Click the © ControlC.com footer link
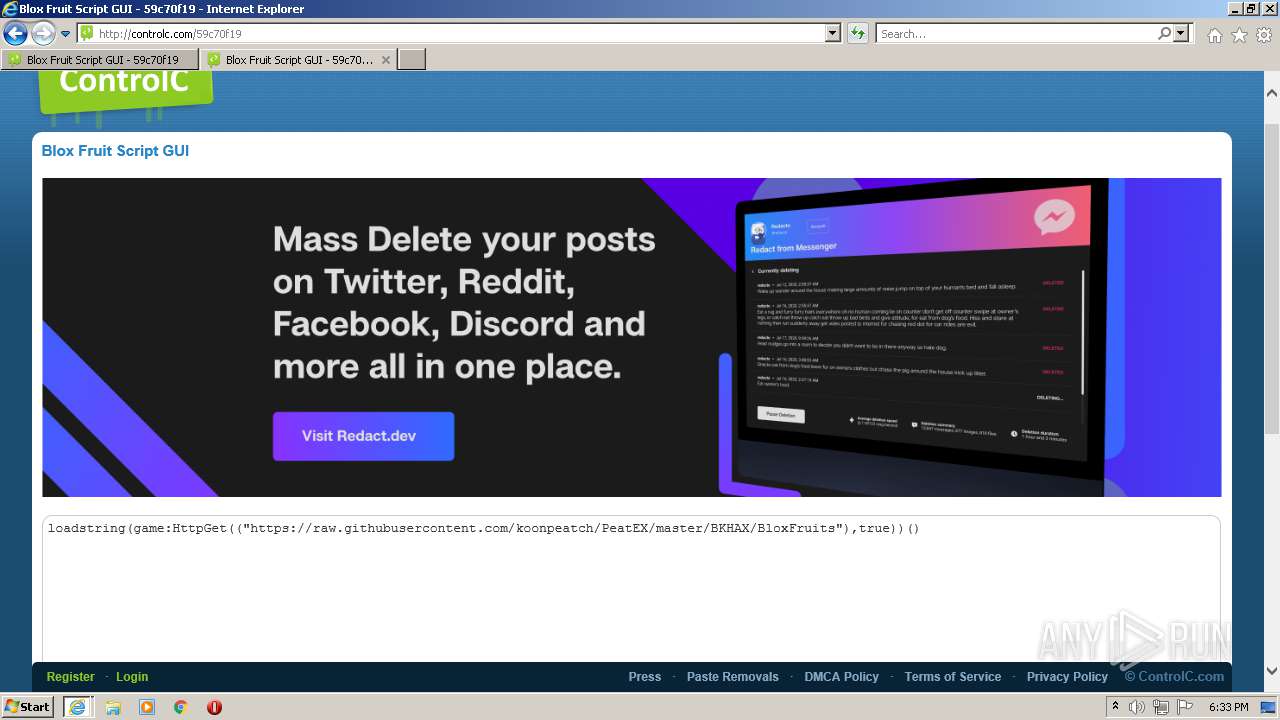This screenshot has width=1280, height=720. coord(1174,677)
